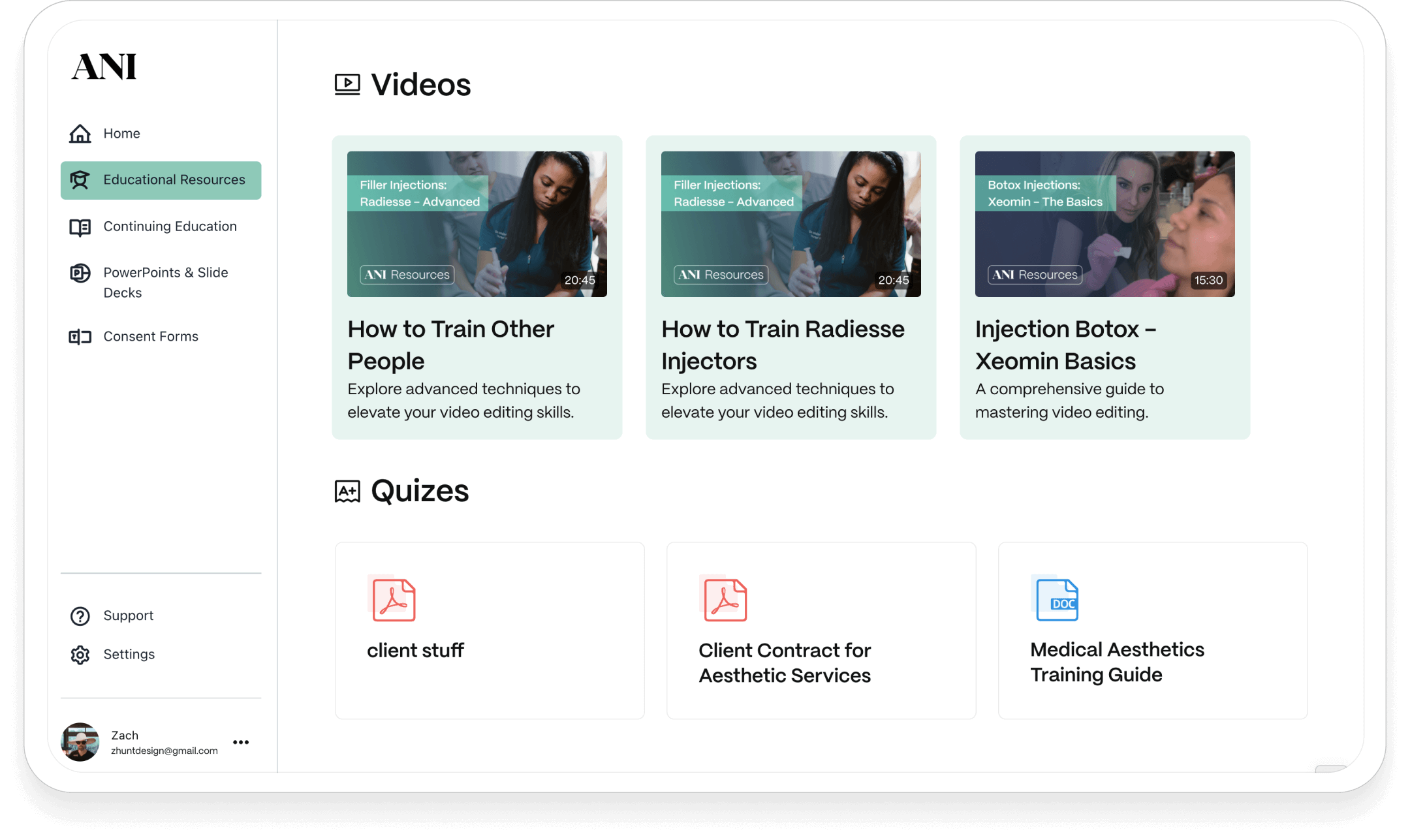The image size is (1410, 840).
Task: Click the Educational Resources graduation cap icon
Action: 80,180
